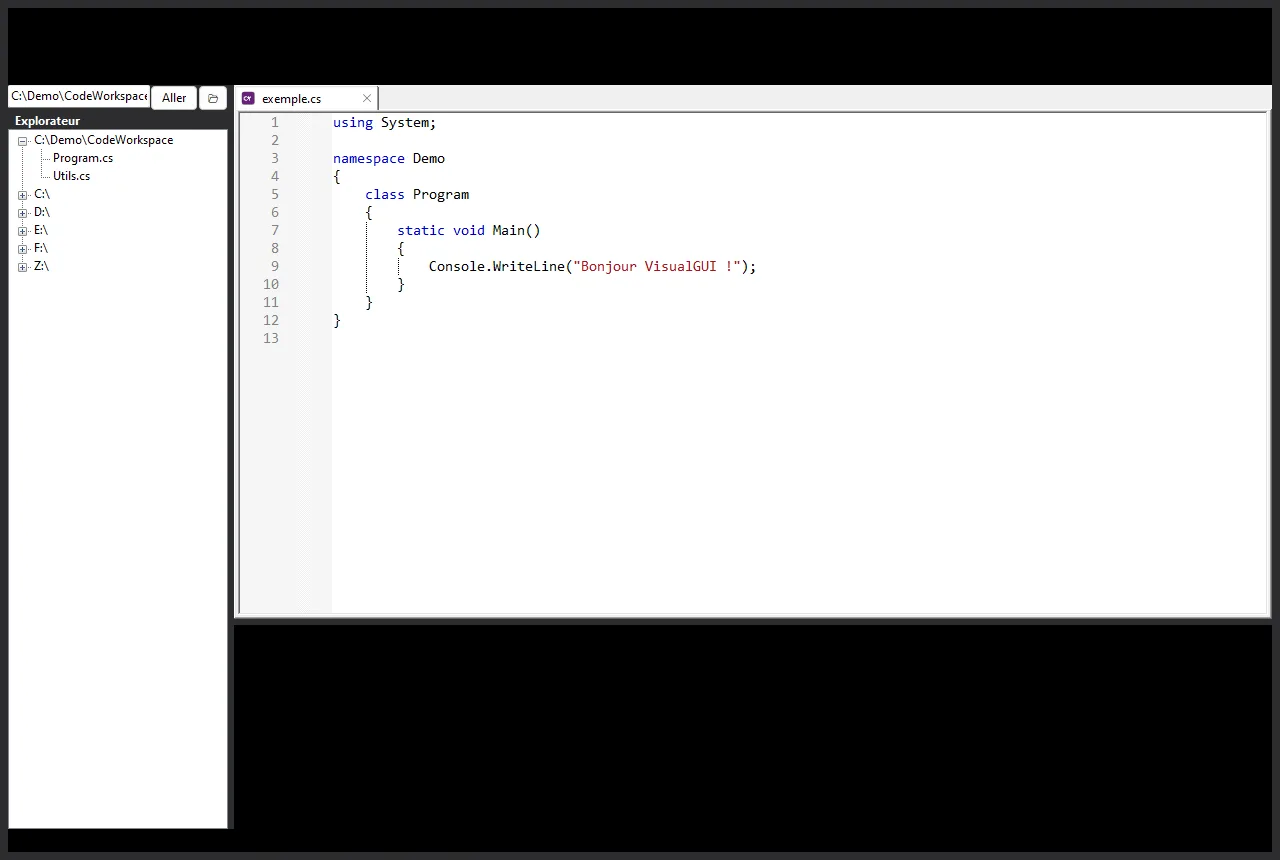Expand the F:\ drive node
The width and height of the screenshot is (1280, 860).
click(x=22, y=249)
